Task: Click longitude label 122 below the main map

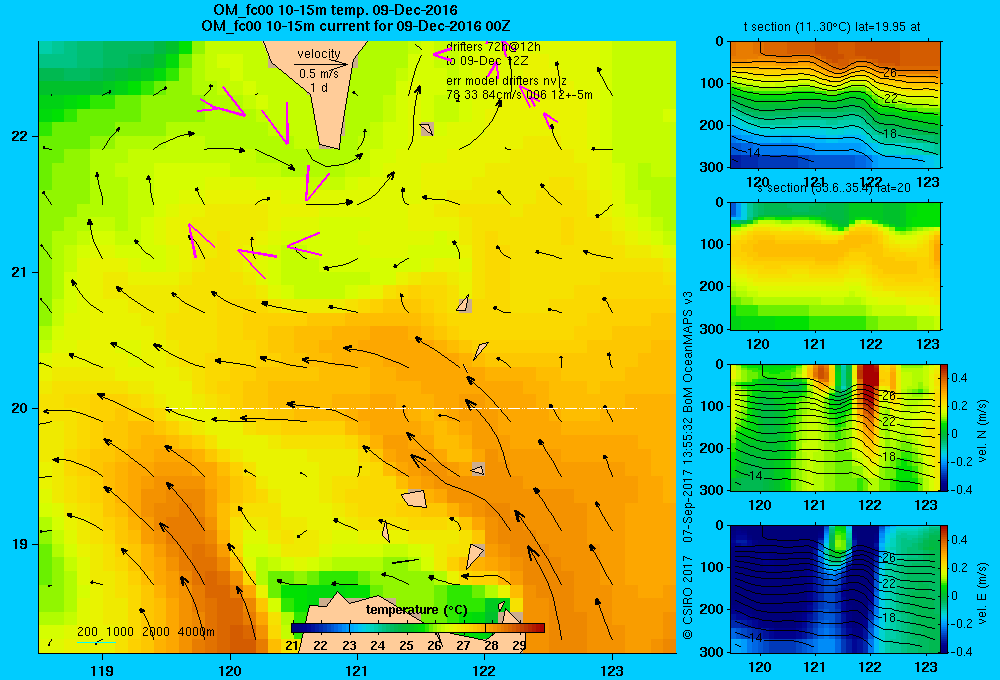Action: tap(485, 671)
